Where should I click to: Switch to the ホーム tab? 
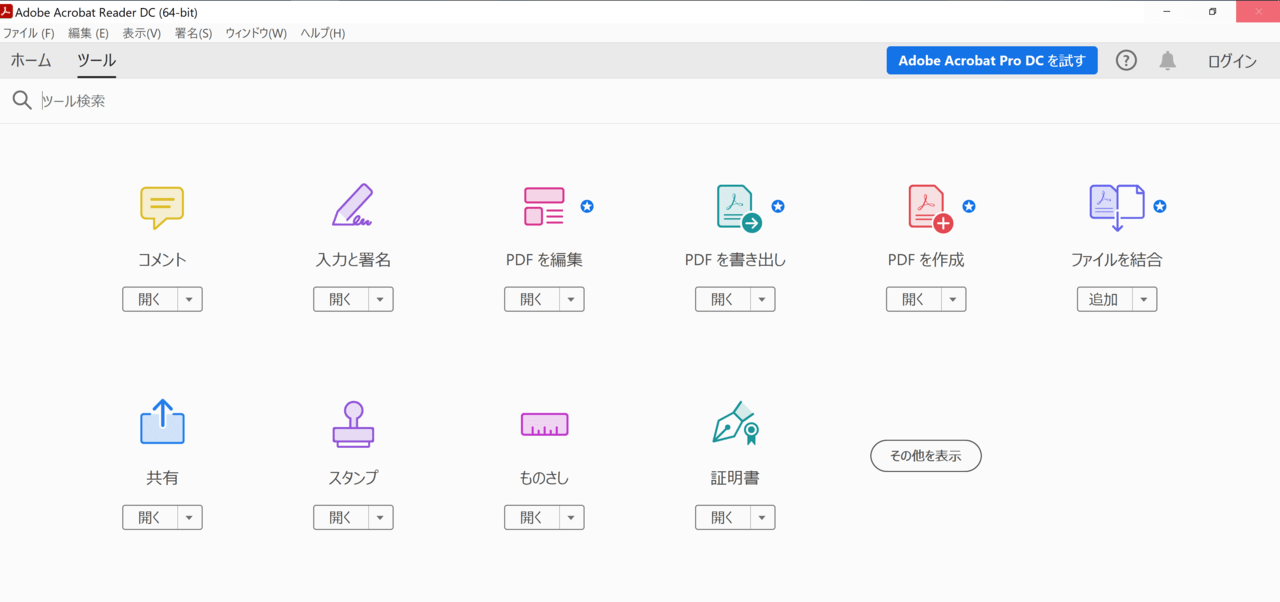(x=31, y=61)
